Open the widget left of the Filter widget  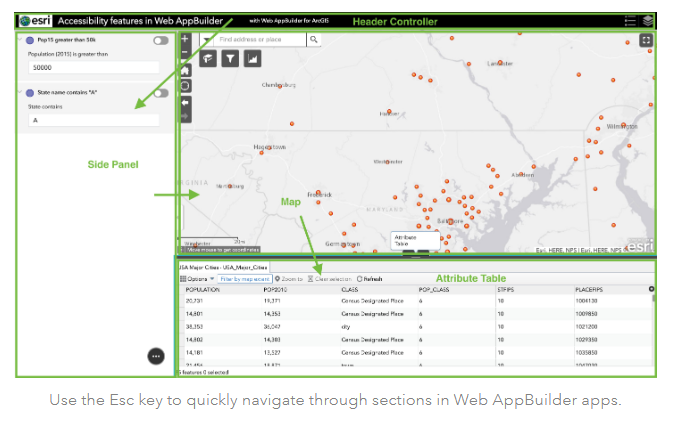pos(208,59)
